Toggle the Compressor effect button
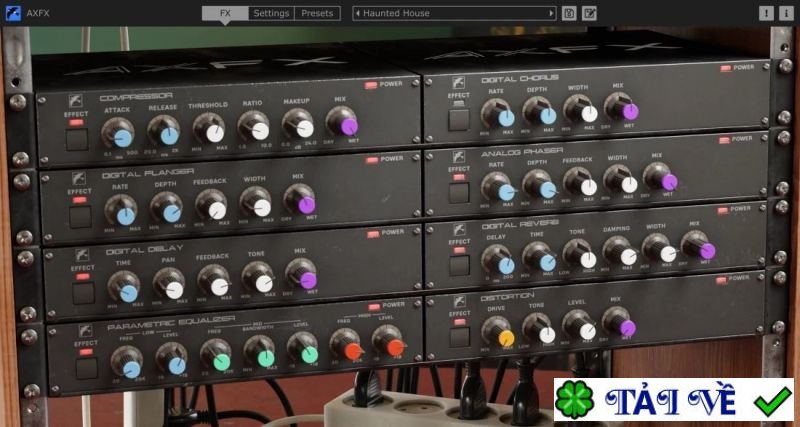 tap(77, 139)
